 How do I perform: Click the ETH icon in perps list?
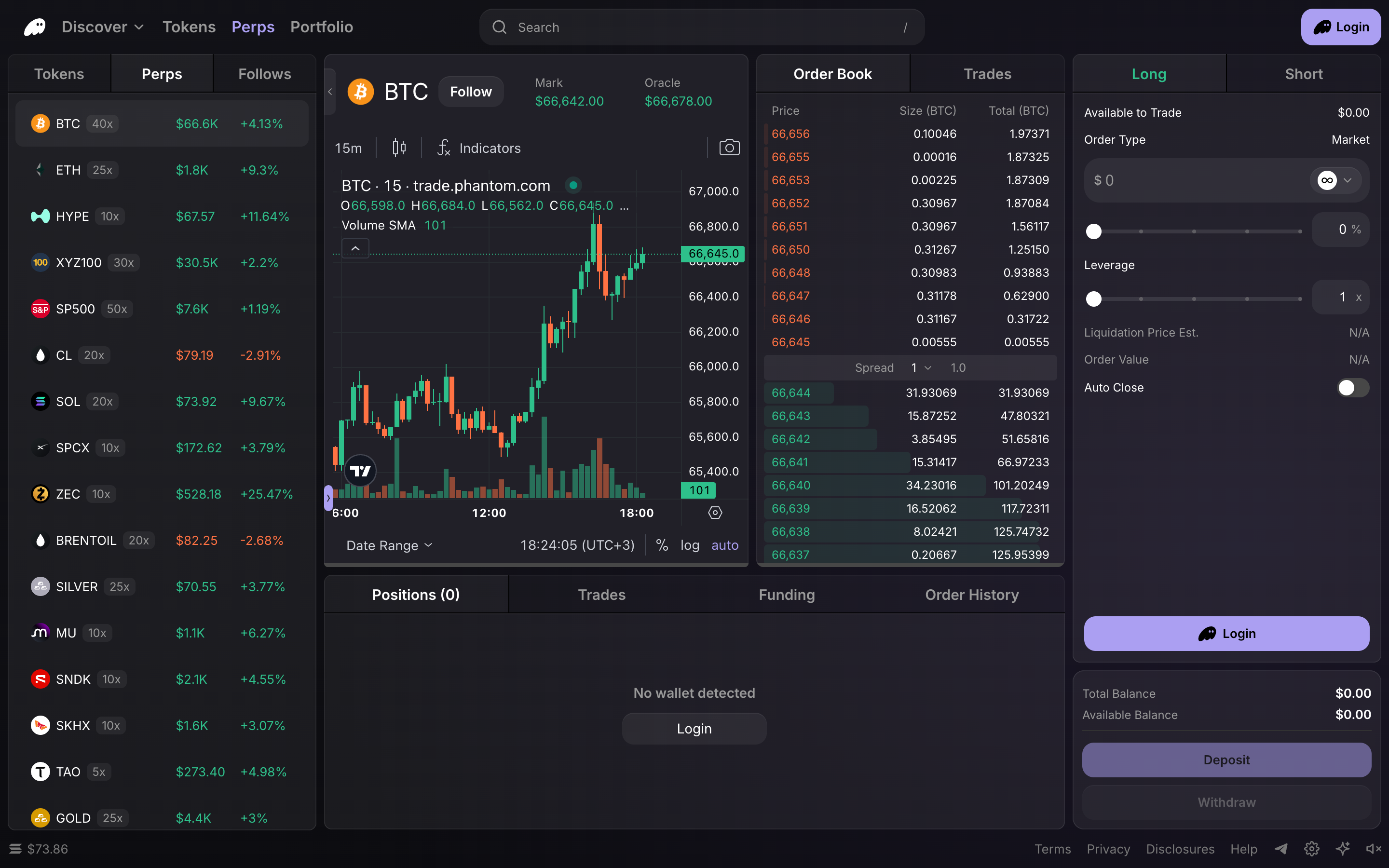pos(40,170)
